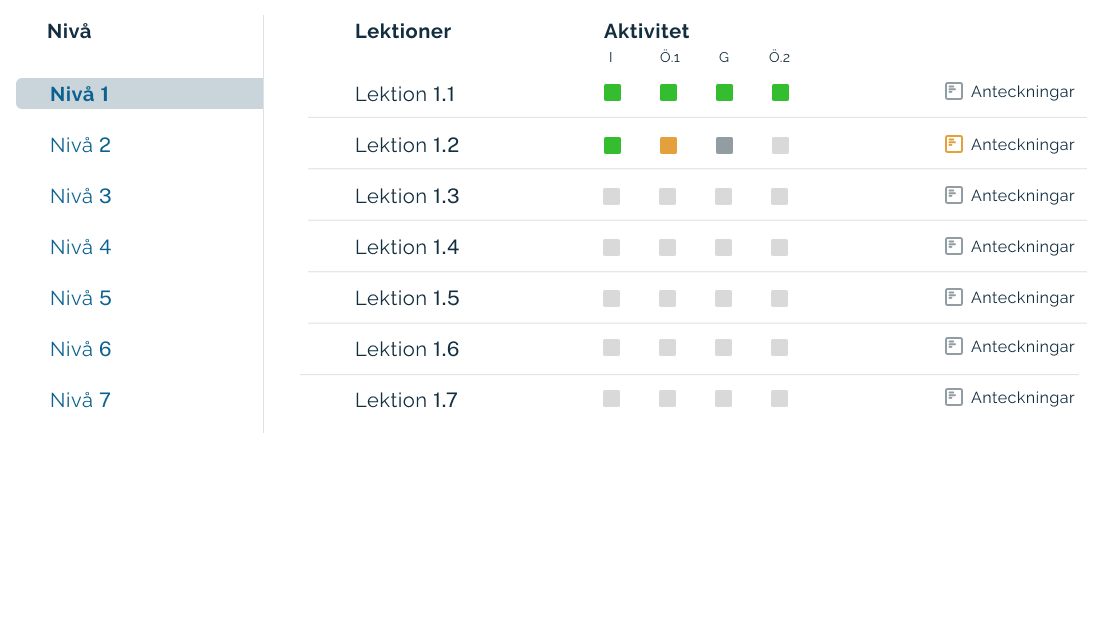
Task: Click the green I square for Lektion 1.1
Action: pos(612,93)
